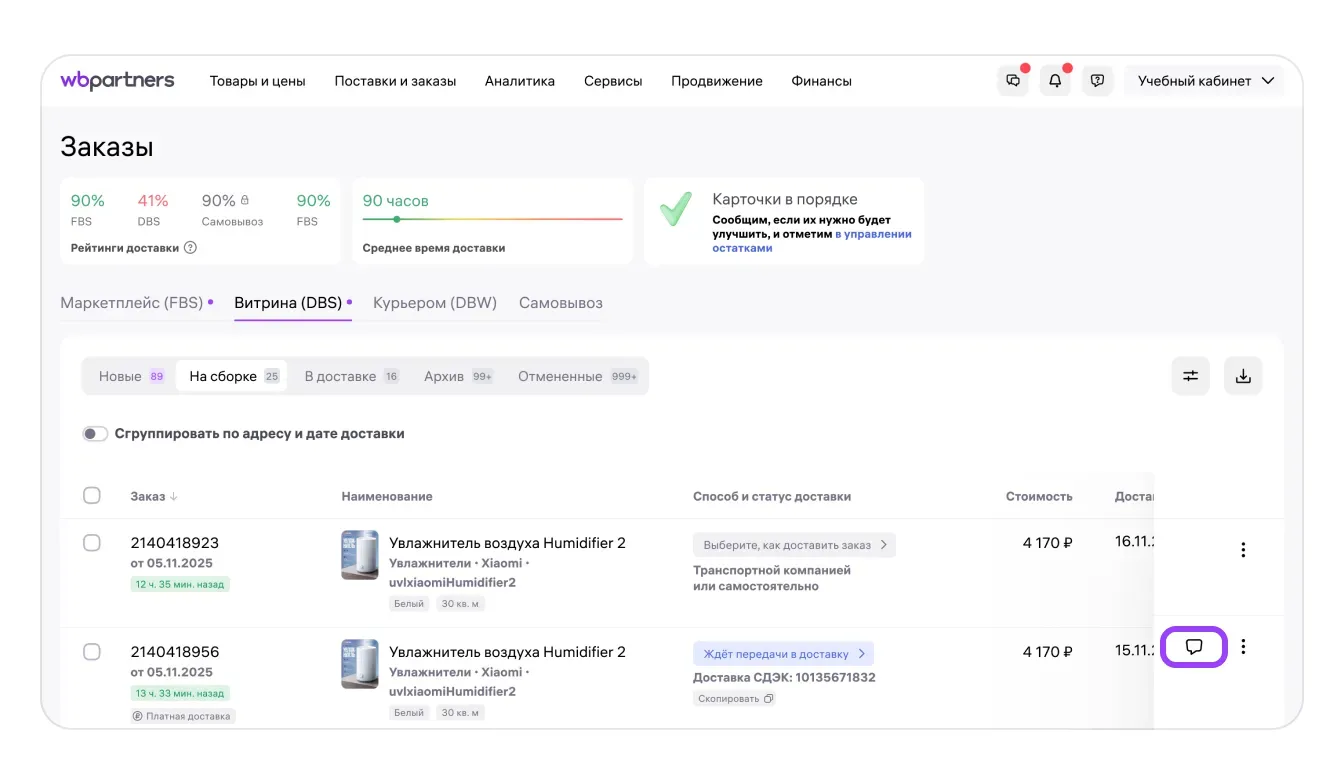The width and height of the screenshot is (1344, 784).
Task: Tick the checkbox for order 2140418956
Action: point(92,651)
